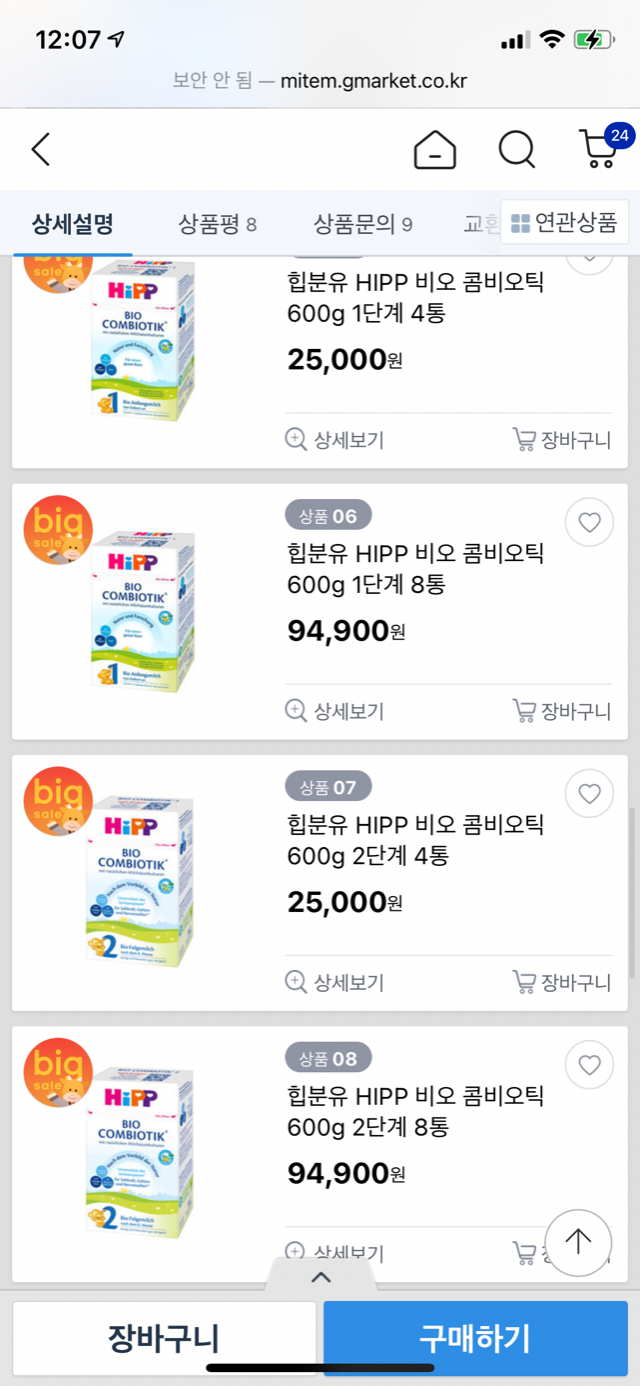
Task: Tap the back arrow icon
Action: point(41,150)
